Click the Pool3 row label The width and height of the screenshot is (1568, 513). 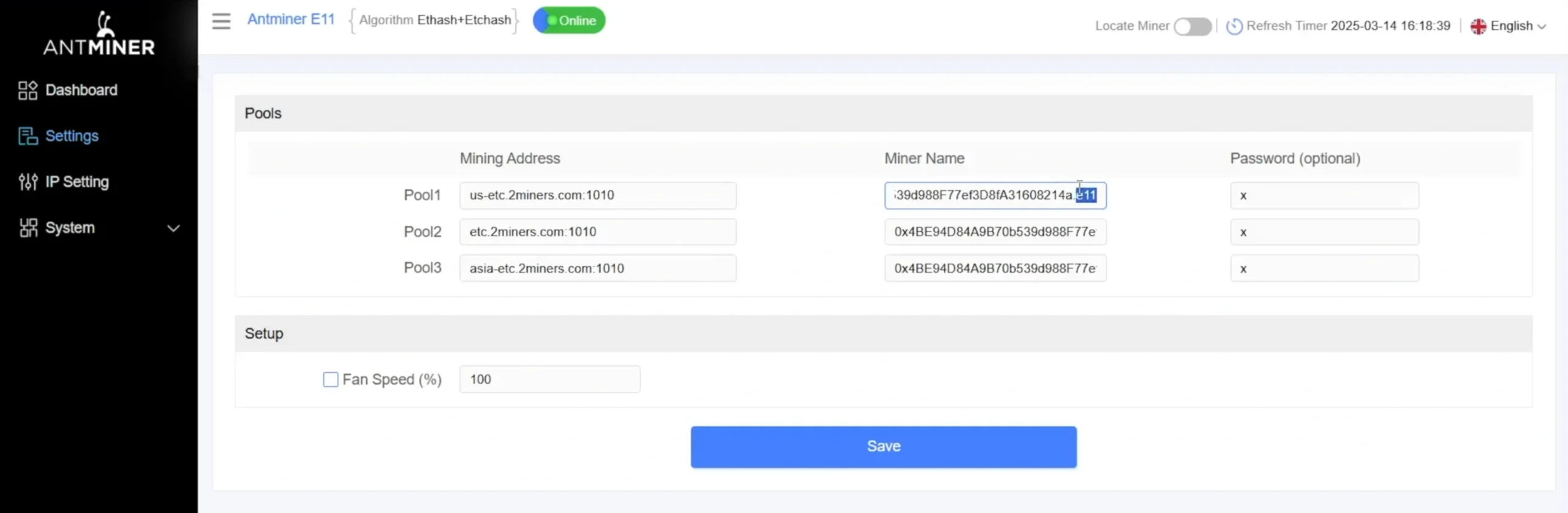click(x=422, y=268)
